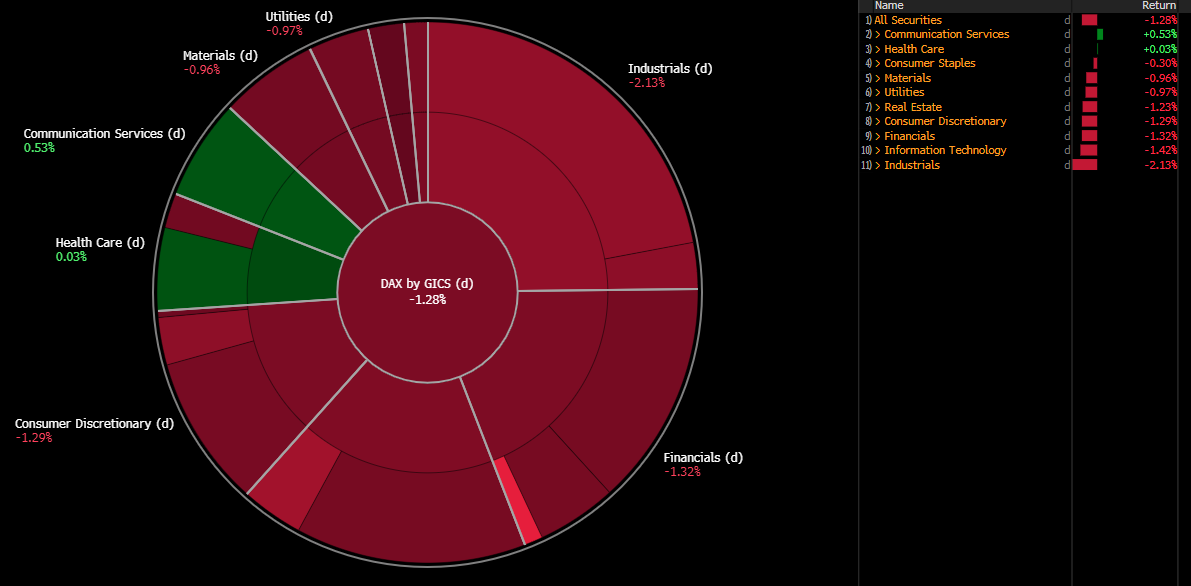Sort by the Return column header
1191x586 pixels.
(x=1159, y=5)
